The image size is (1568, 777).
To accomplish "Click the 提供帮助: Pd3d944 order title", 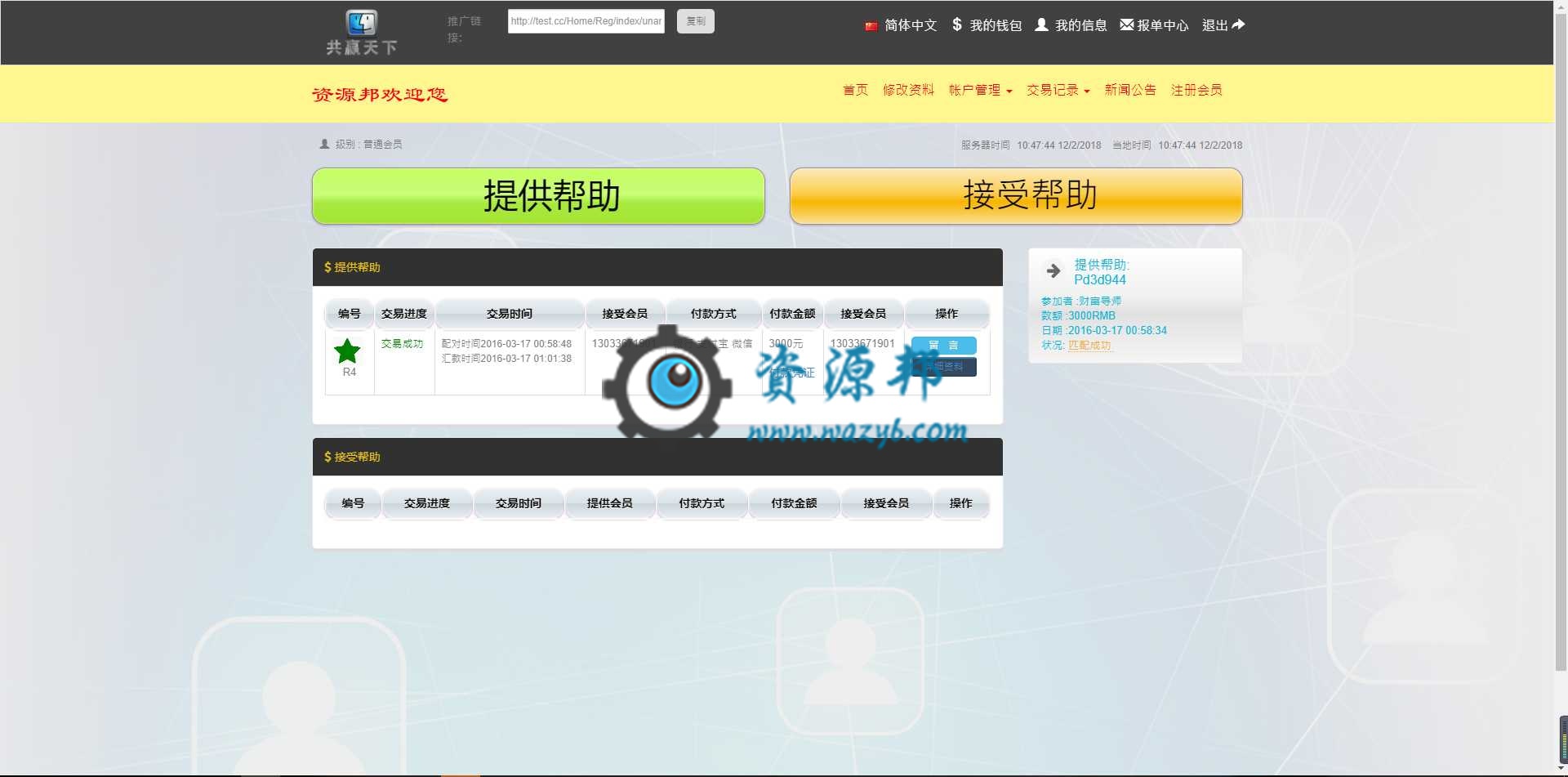I will tap(1102, 272).
